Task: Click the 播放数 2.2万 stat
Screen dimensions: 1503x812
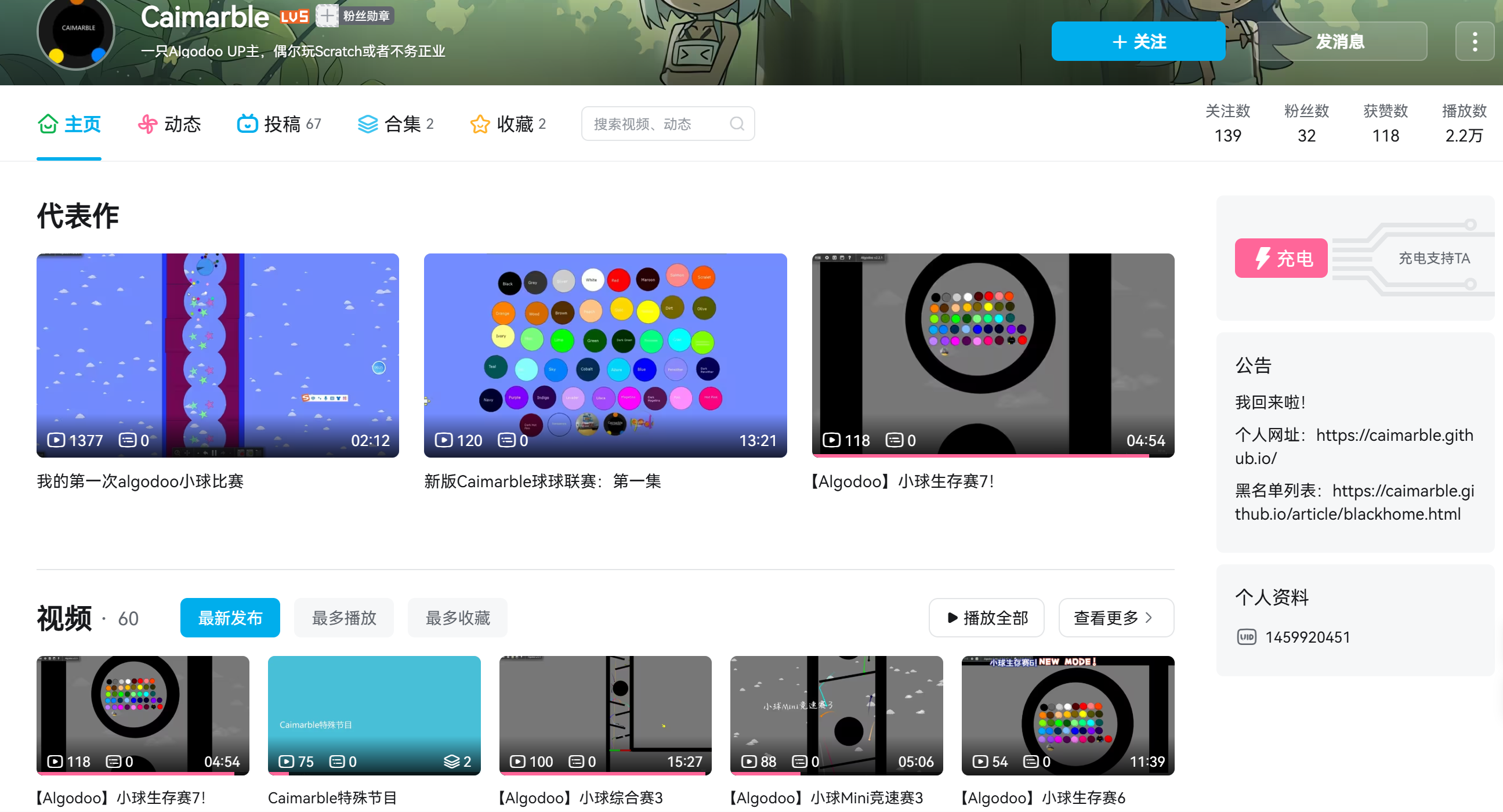Action: pos(1464,123)
